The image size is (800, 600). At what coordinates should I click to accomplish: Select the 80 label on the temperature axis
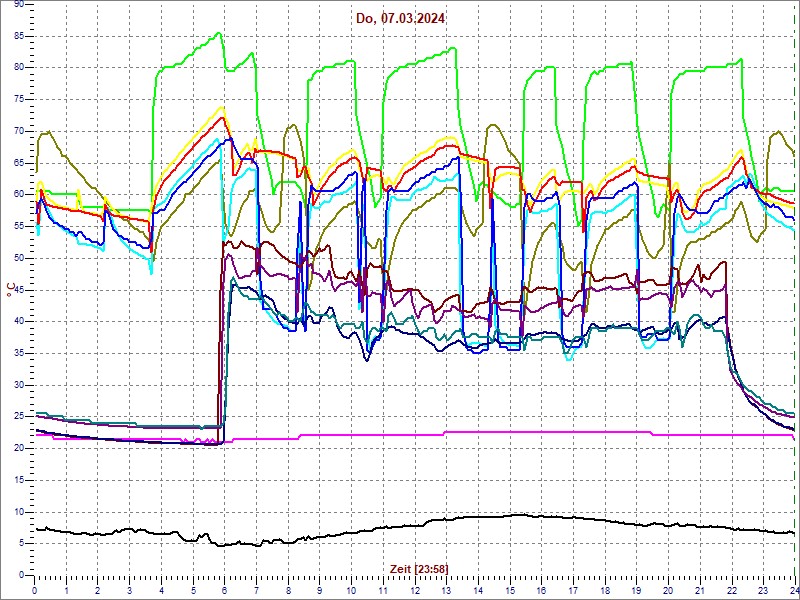(x=18, y=67)
